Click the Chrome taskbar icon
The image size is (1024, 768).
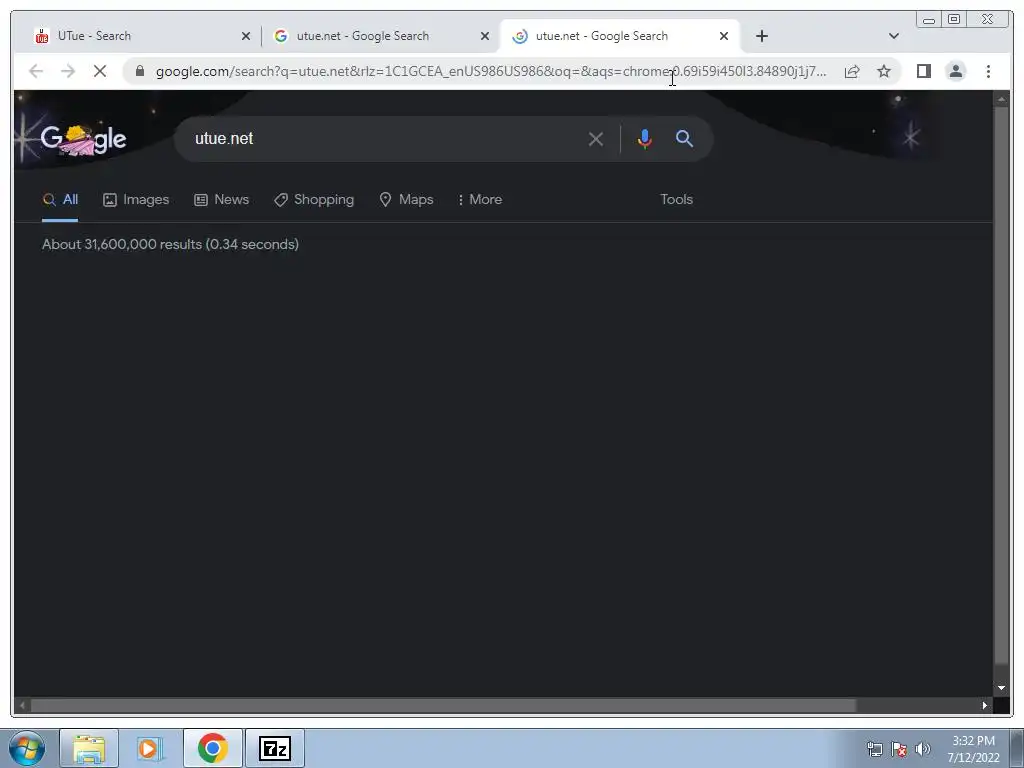coord(212,748)
